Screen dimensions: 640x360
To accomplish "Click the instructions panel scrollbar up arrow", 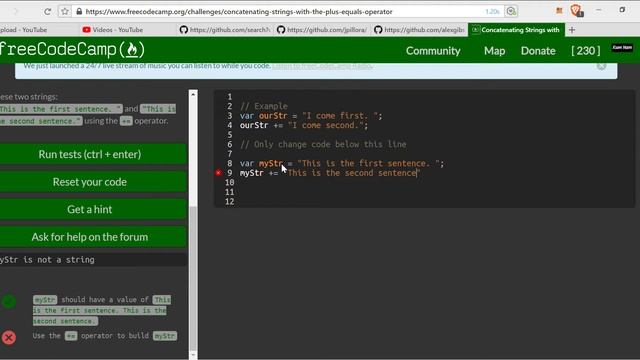I will pyautogui.click(x=193, y=94).
